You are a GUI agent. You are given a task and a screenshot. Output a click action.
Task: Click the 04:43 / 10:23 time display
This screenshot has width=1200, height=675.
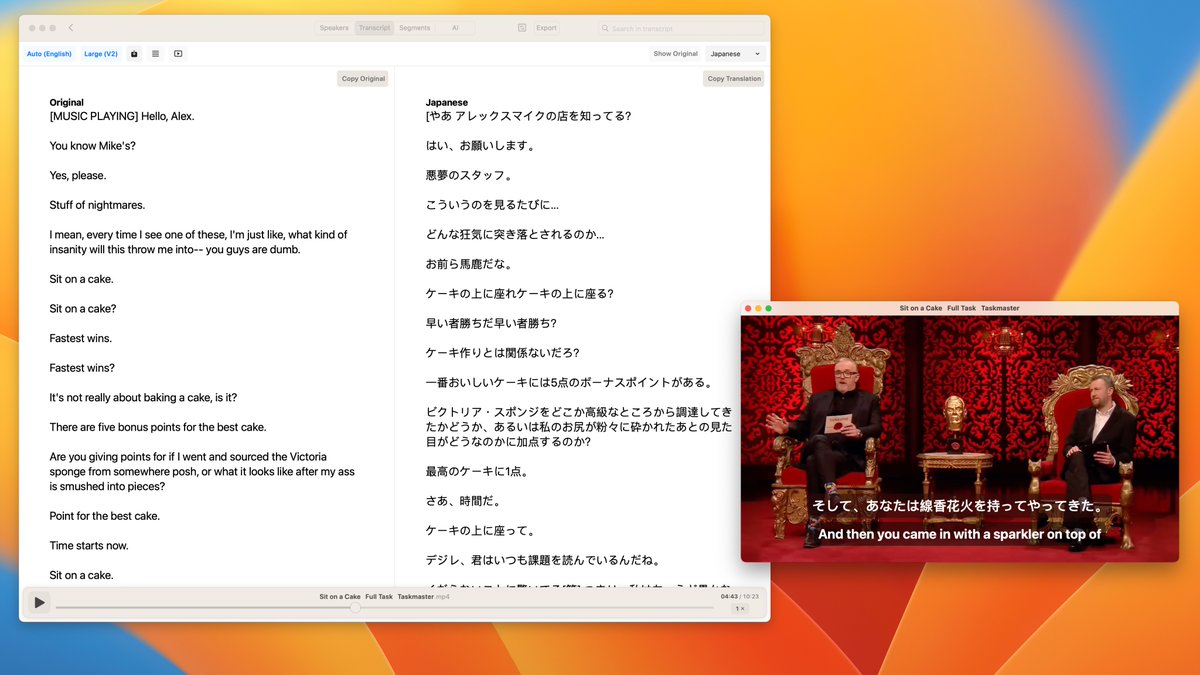pos(739,596)
